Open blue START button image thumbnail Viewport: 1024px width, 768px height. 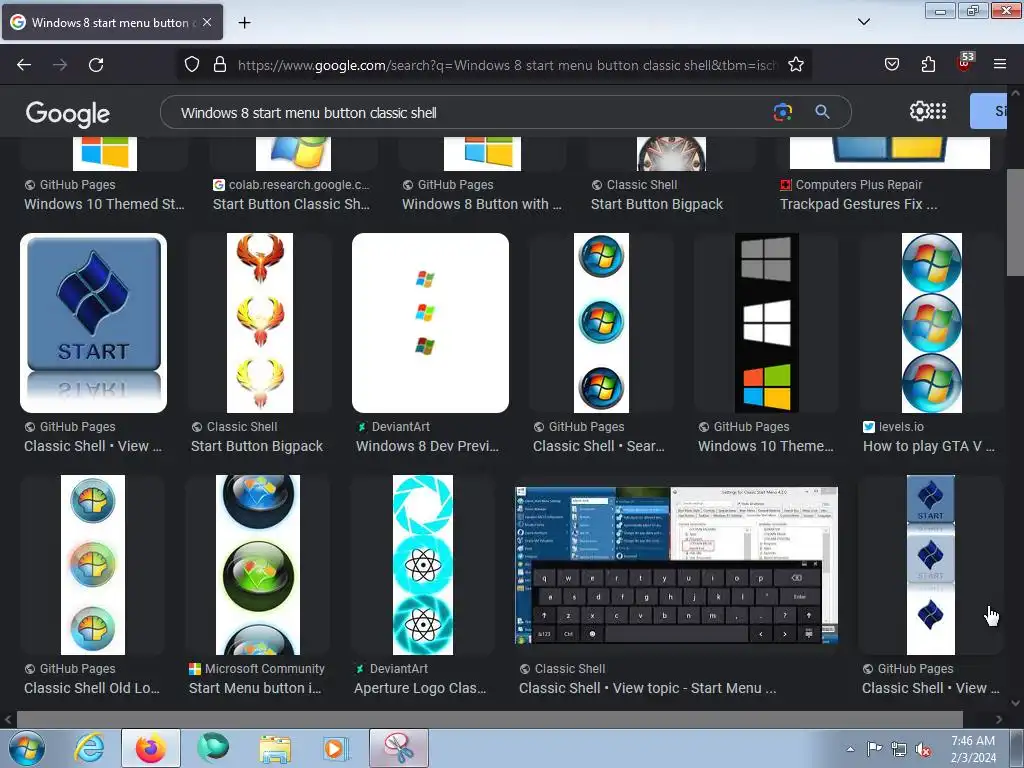pos(93,323)
